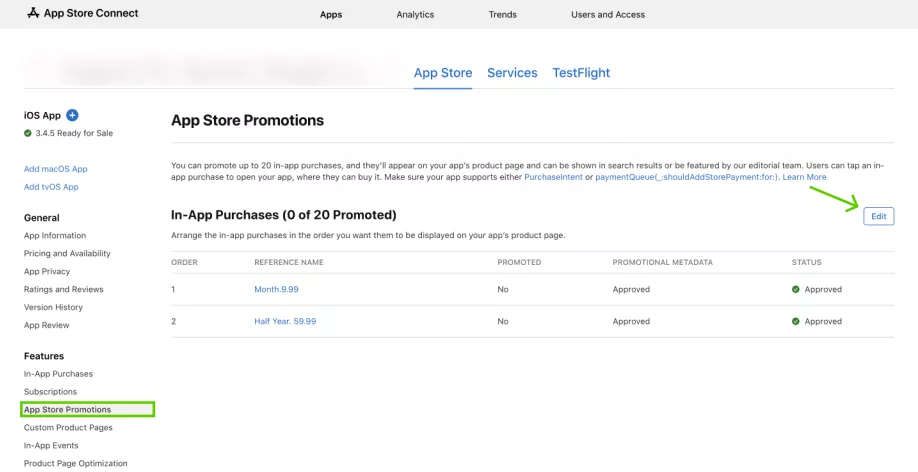The width and height of the screenshot is (918, 472).
Task: Click the PROMOTIONAL METADATA column header
Action: coord(663,262)
